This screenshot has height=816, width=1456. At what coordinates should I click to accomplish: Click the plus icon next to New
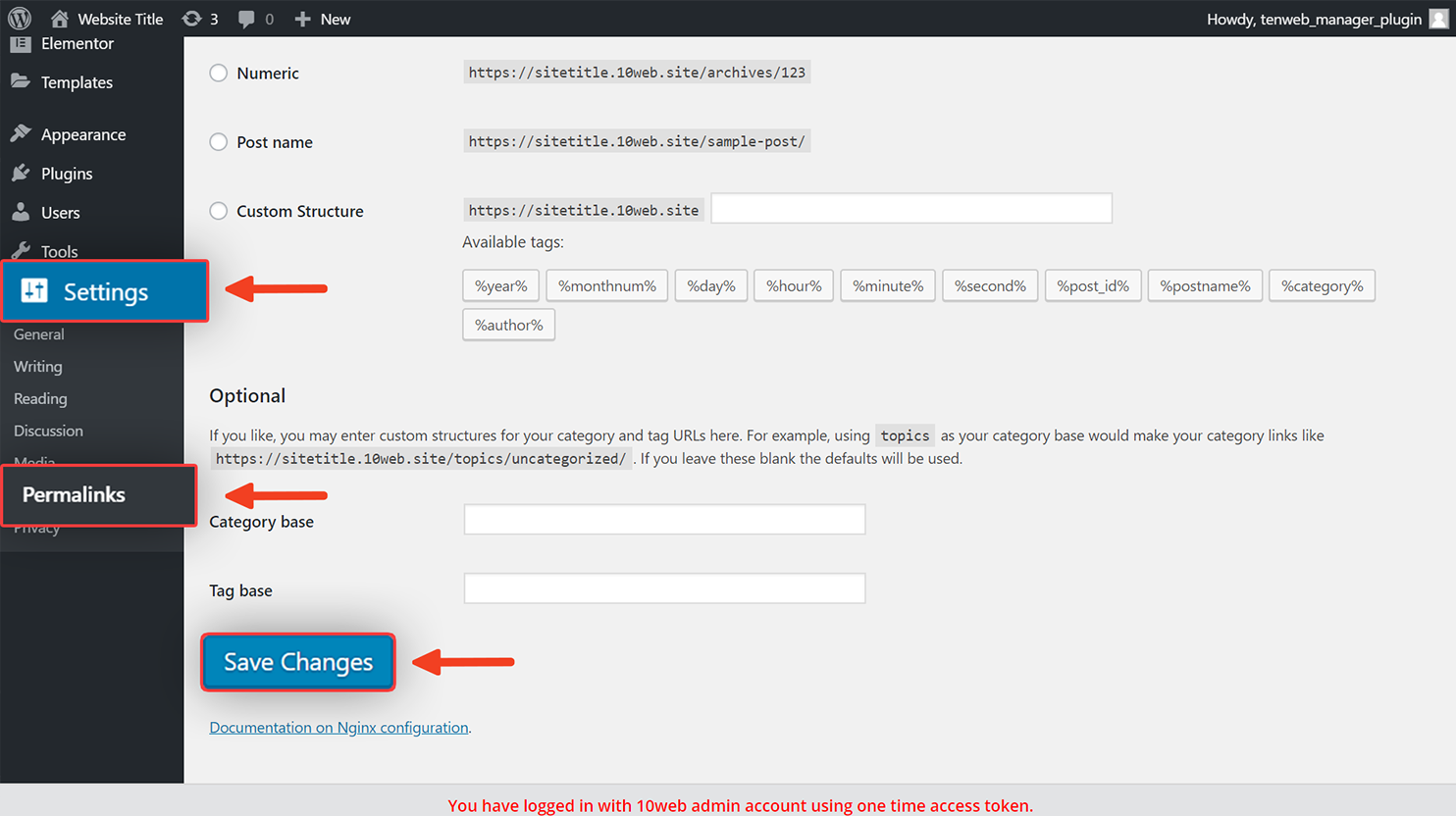pyautogui.click(x=302, y=19)
